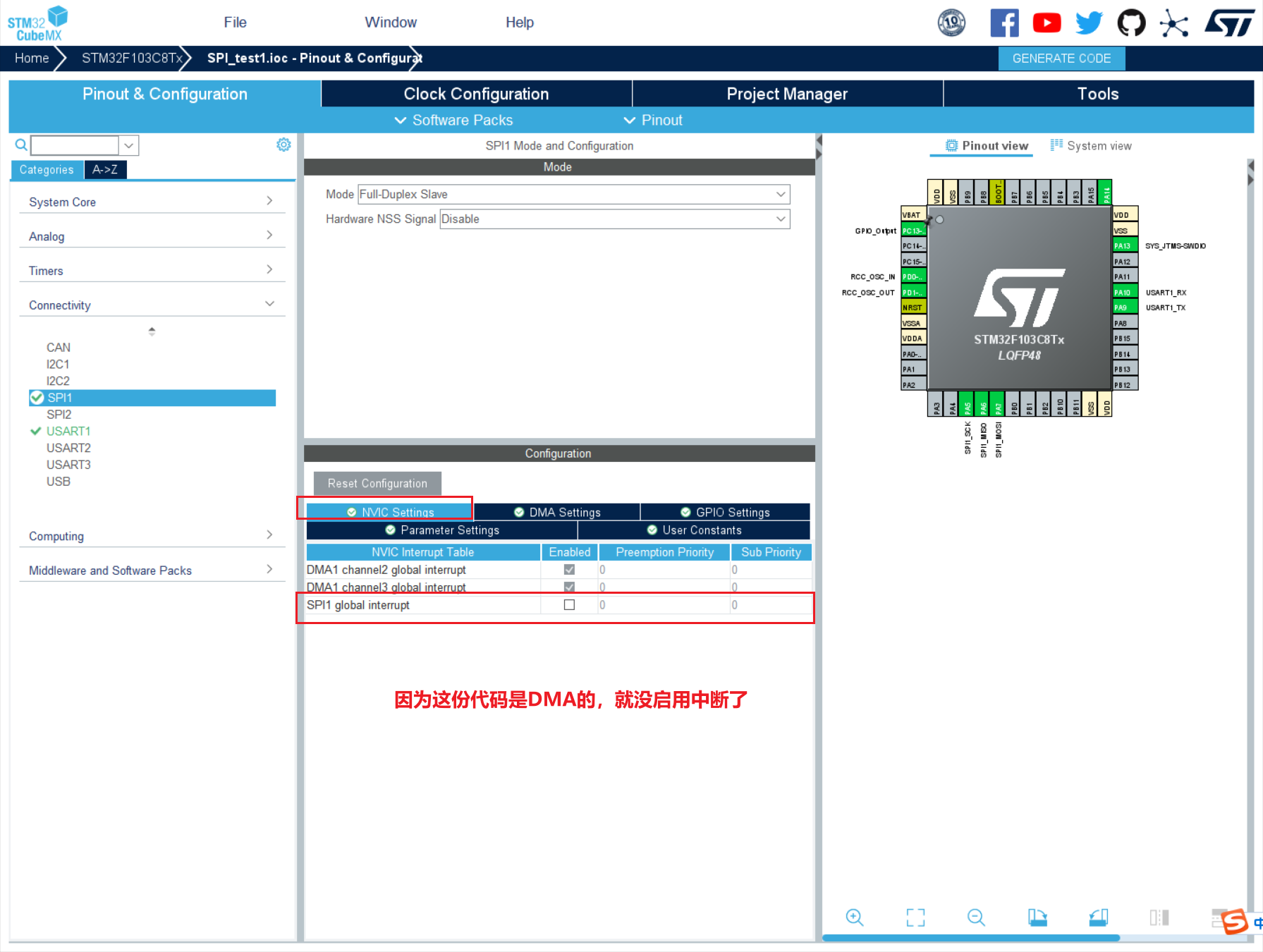The width and height of the screenshot is (1263, 952).
Task: Select SPI2 in connectivity list
Action: point(59,414)
